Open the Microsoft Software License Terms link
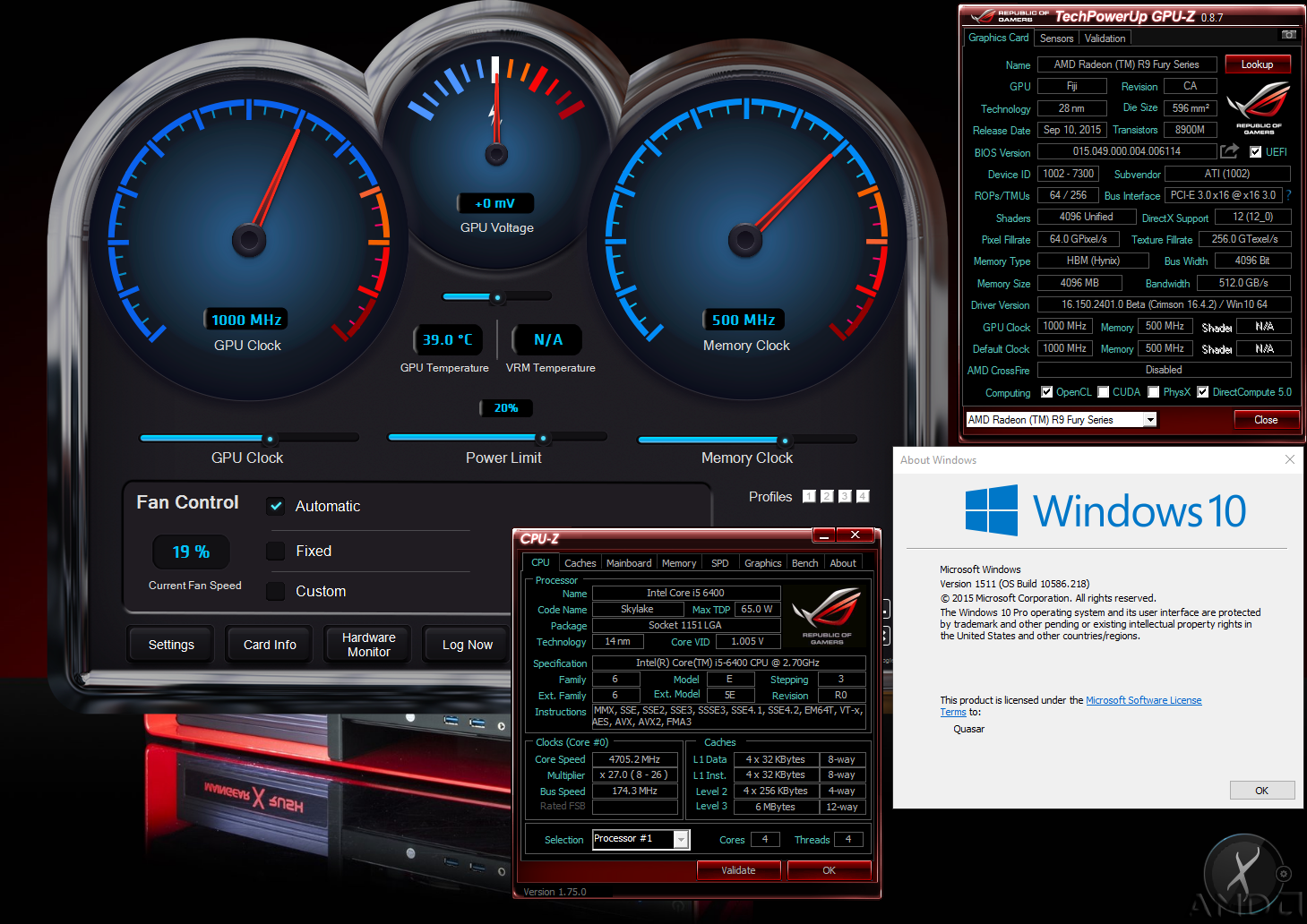The width and height of the screenshot is (1307, 924). coord(1071,706)
